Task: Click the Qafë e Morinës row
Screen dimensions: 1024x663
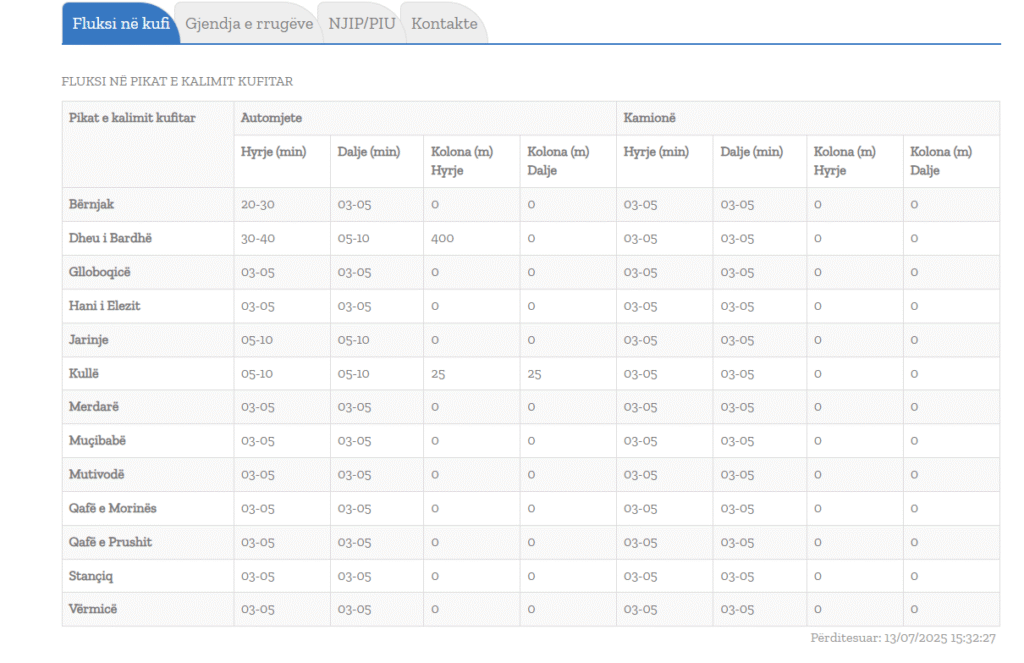Action: pos(113,508)
